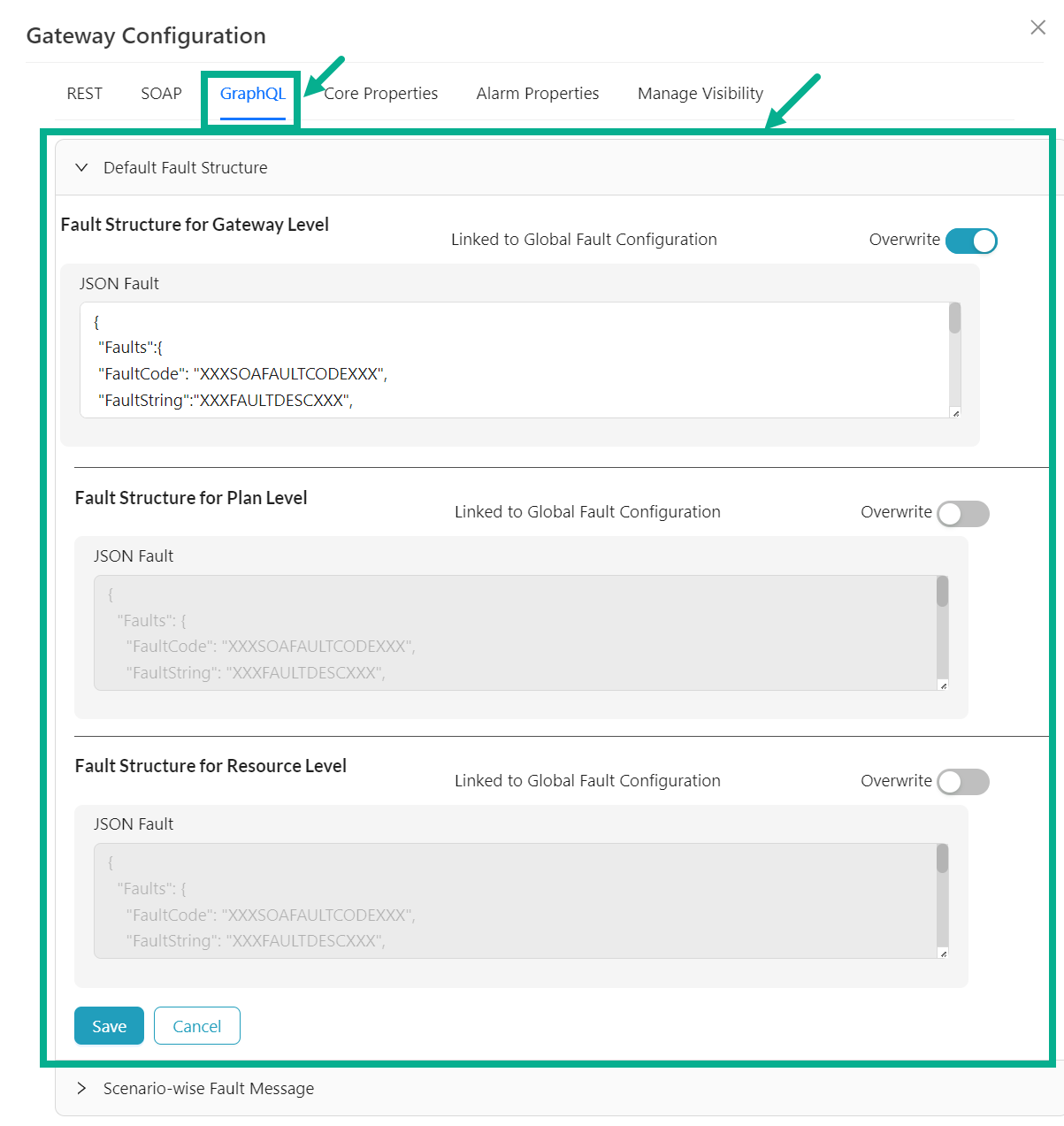This screenshot has height=1126, width=1064.
Task: Select the GraphQL tab
Action: [252, 94]
